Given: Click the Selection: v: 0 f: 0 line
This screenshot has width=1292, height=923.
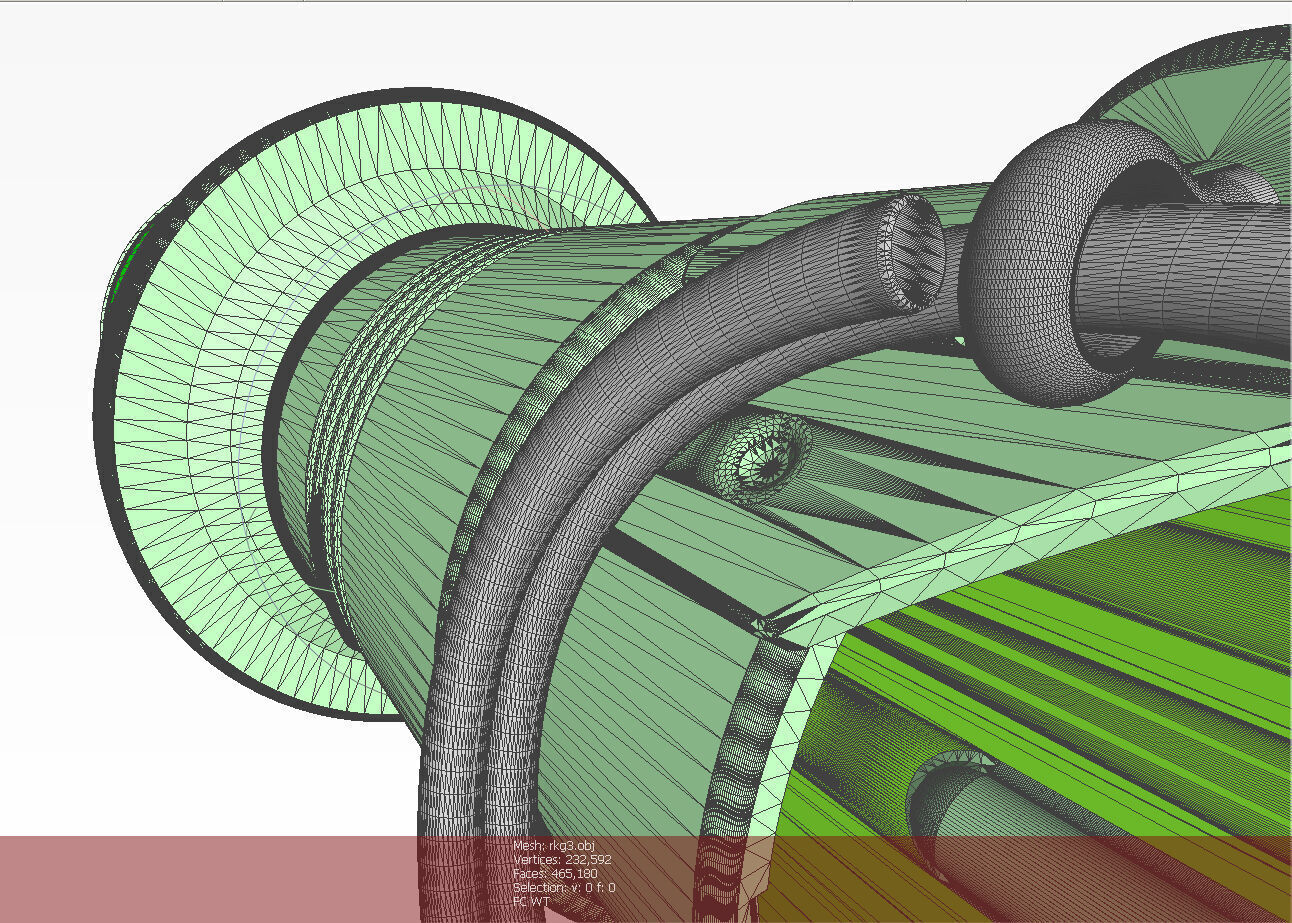Looking at the screenshot, I should point(564,888).
